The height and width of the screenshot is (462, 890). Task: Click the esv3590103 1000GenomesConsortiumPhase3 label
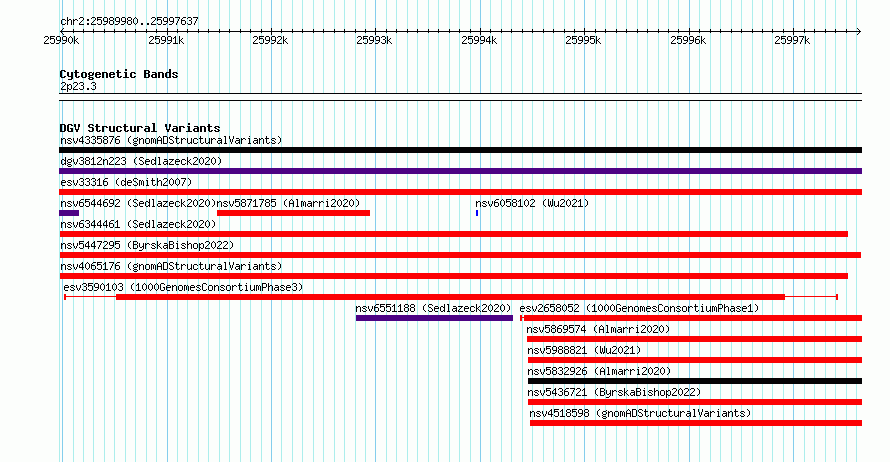pos(183,287)
